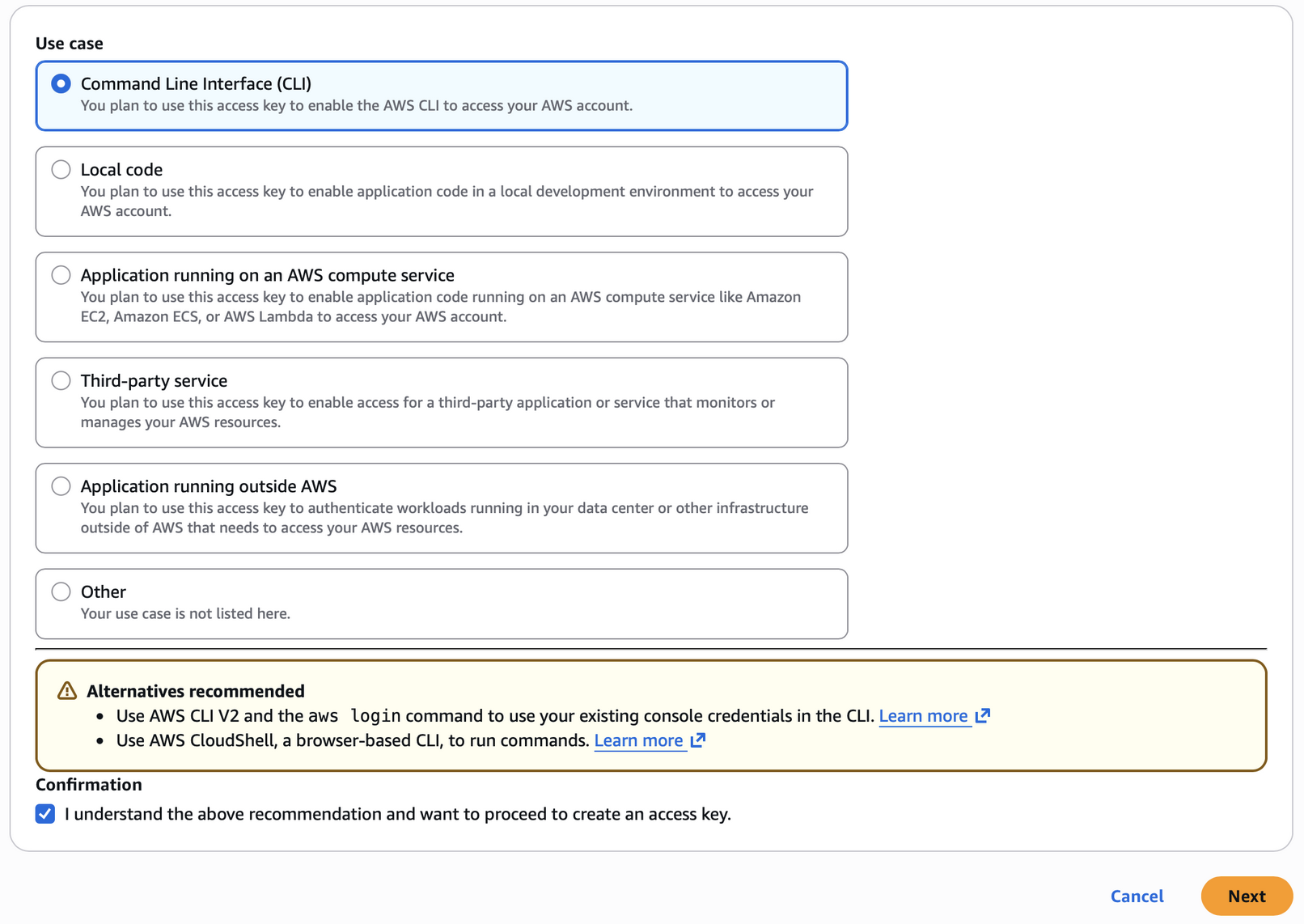Click the Confirmation section heading

[x=89, y=785]
